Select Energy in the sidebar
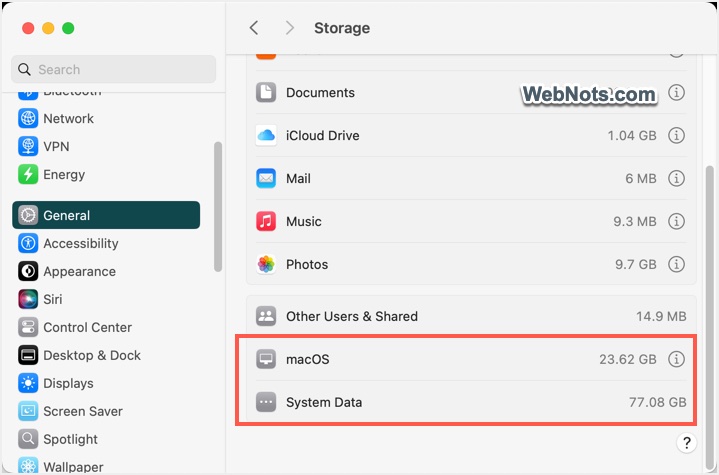This screenshot has height=475, width=719. [106, 174]
